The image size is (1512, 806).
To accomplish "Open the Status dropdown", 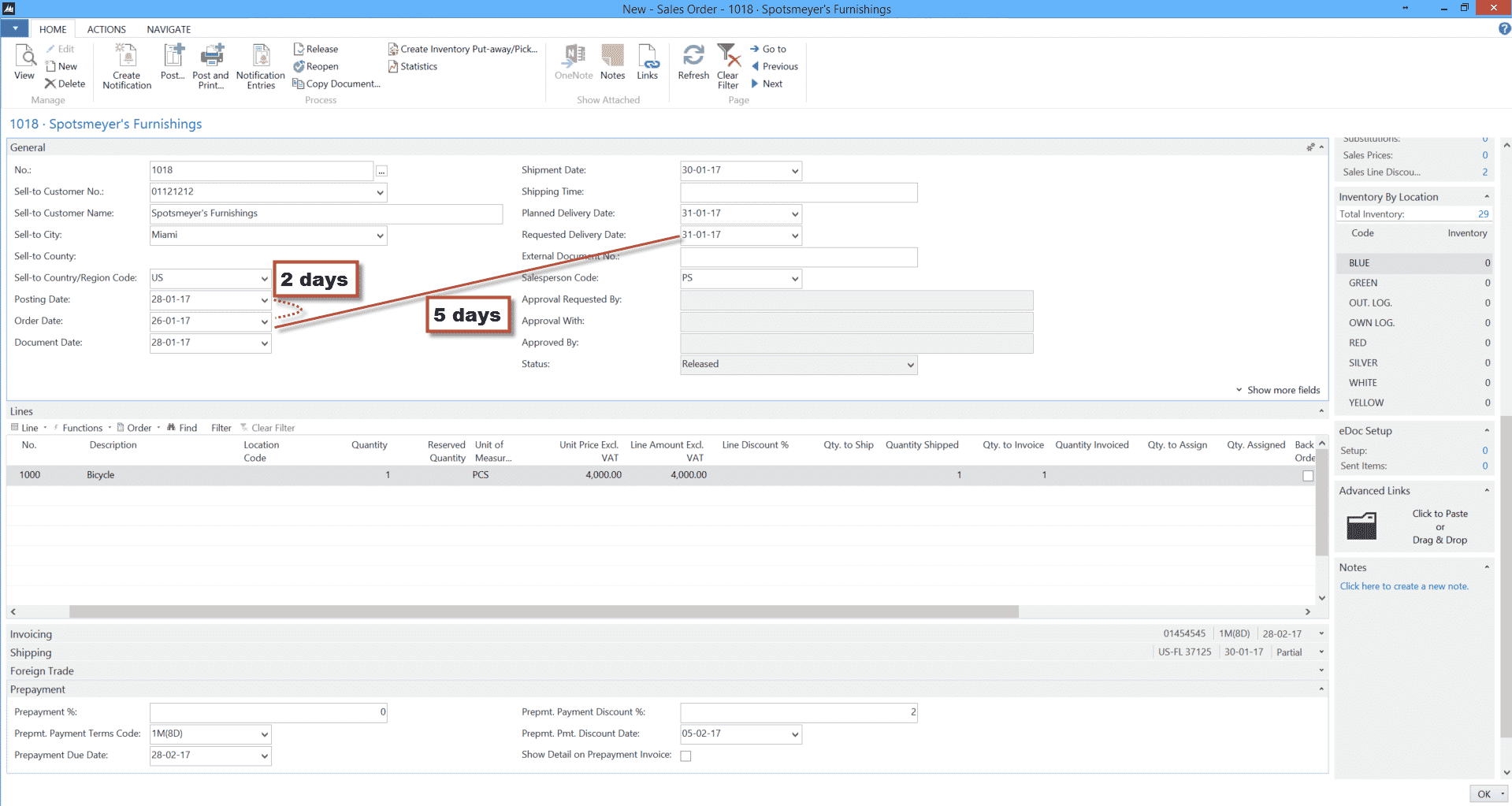I will pos(910,365).
